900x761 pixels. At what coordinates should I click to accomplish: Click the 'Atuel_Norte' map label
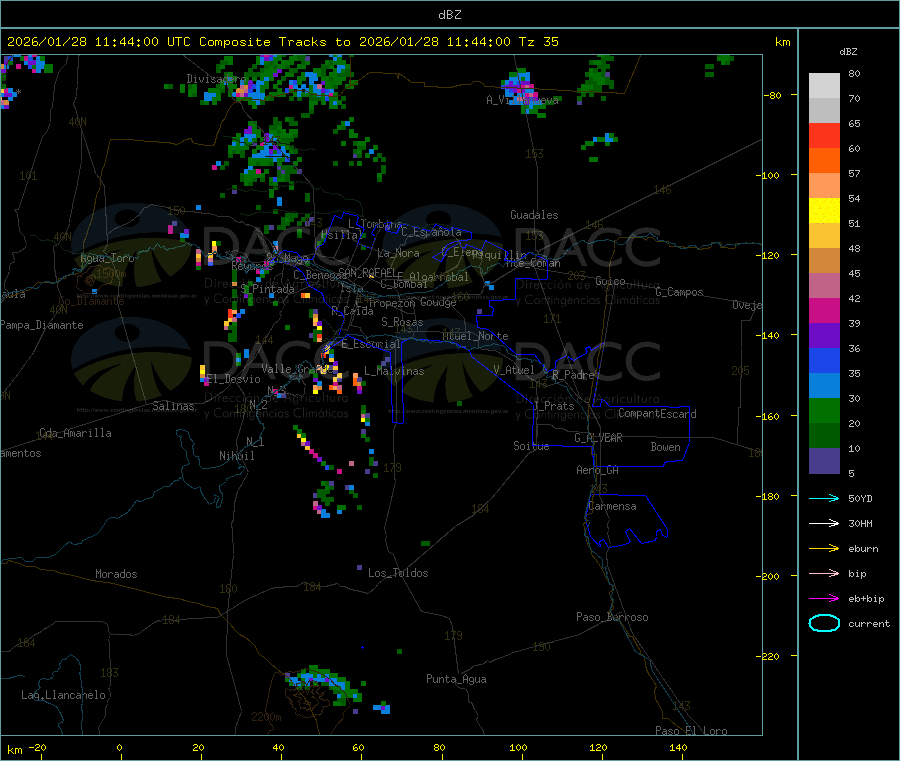[x=475, y=336]
